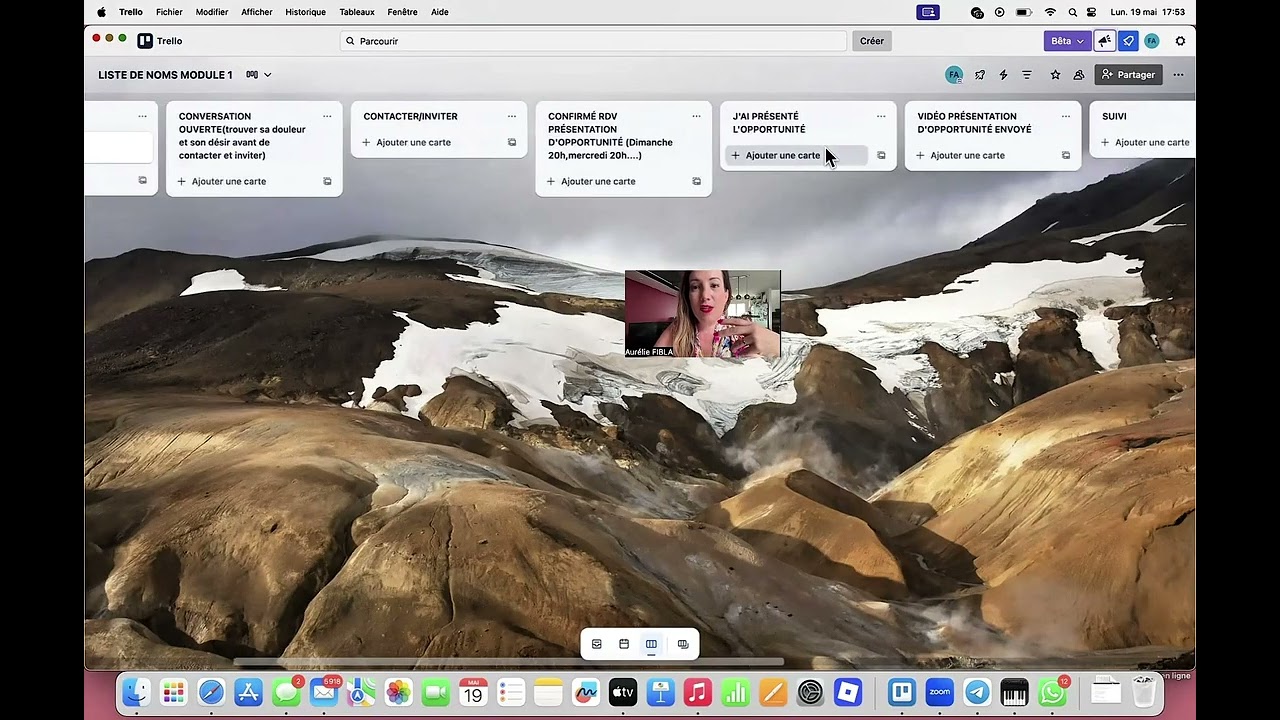Open the lightning bolt automation icon

coord(1003,75)
